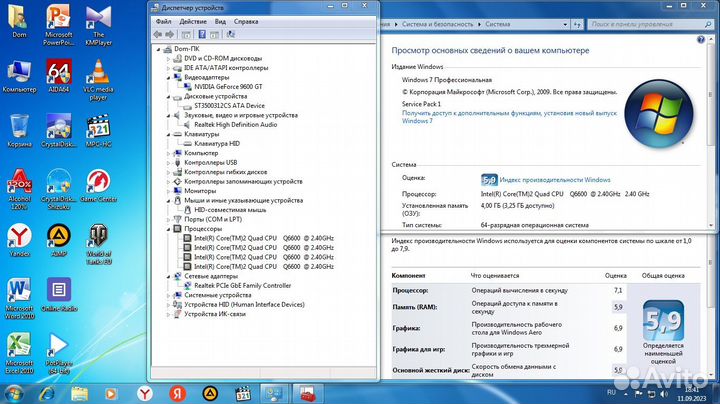720x404 pixels.
Task: Open the Dom folder desktop icon
Action: point(19,21)
